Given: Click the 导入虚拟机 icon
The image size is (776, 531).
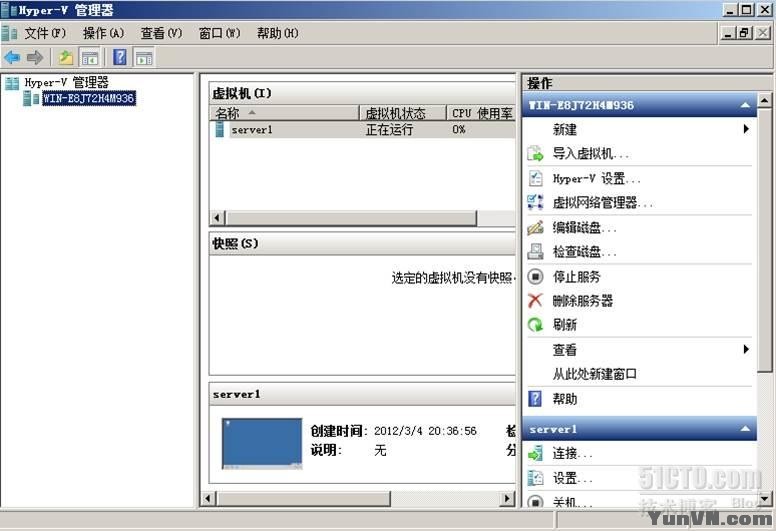Looking at the screenshot, I should [x=535, y=154].
